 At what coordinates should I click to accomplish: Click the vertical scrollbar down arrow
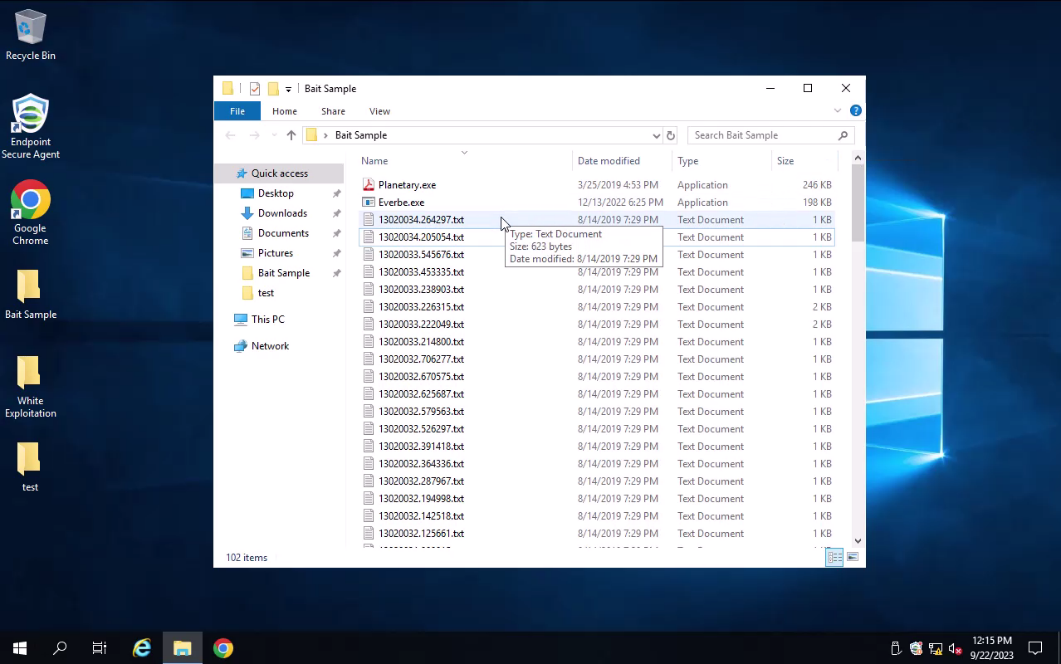(857, 540)
